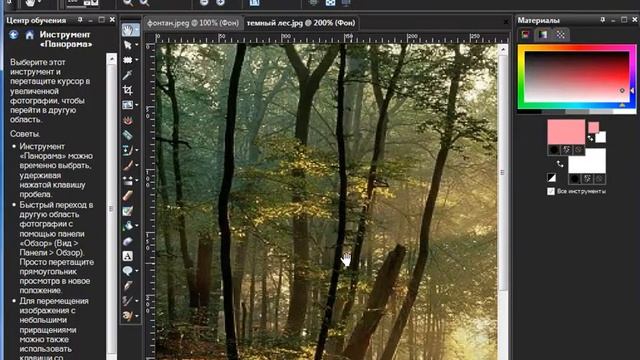Toggle foreground texture button
Image resolution: width=640 pixels, height=360 pixels.
pyautogui.click(x=566, y=150)
